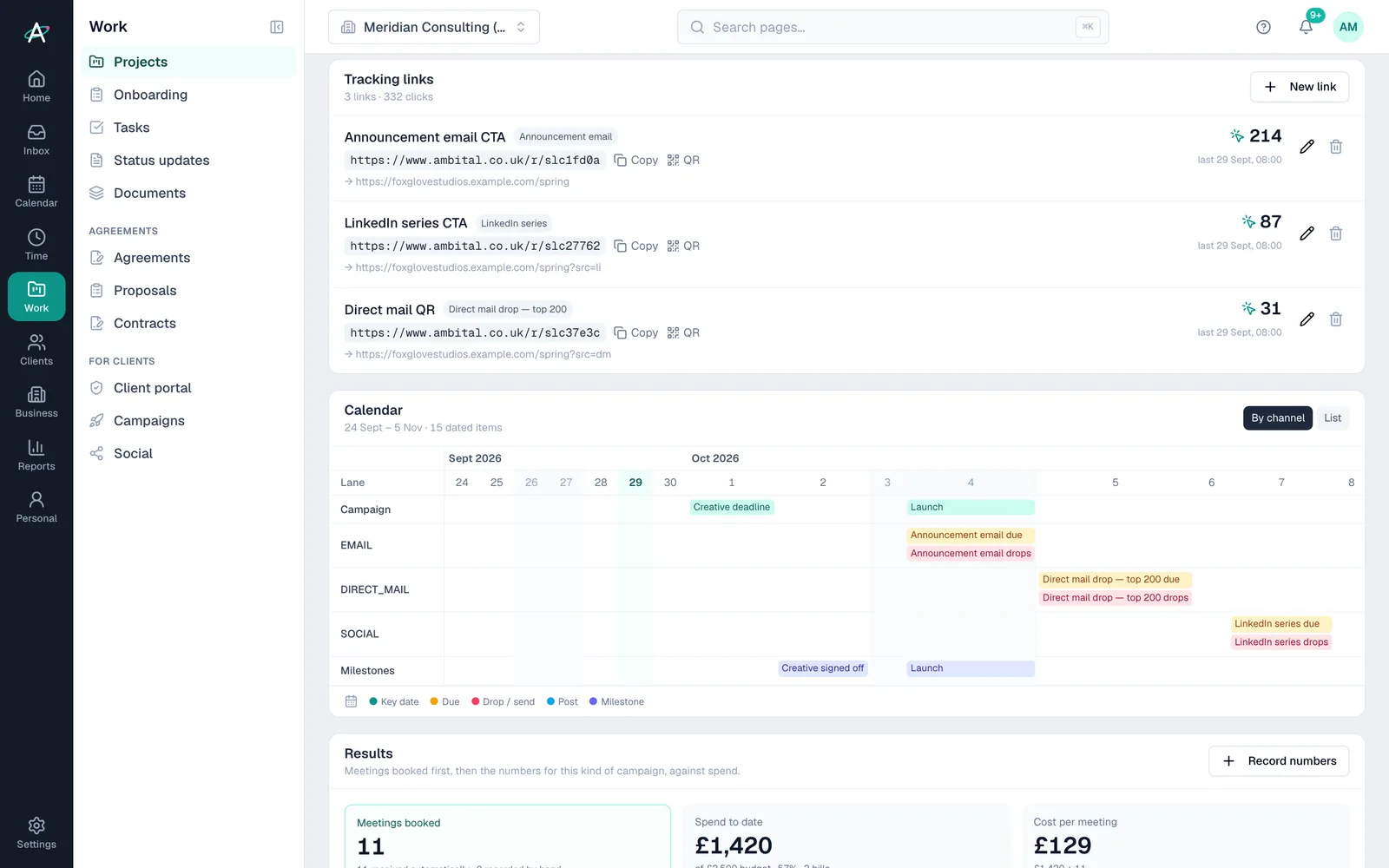Open Business section in the rail
This screenshot has width=1389, height=868.
point(36,402)
